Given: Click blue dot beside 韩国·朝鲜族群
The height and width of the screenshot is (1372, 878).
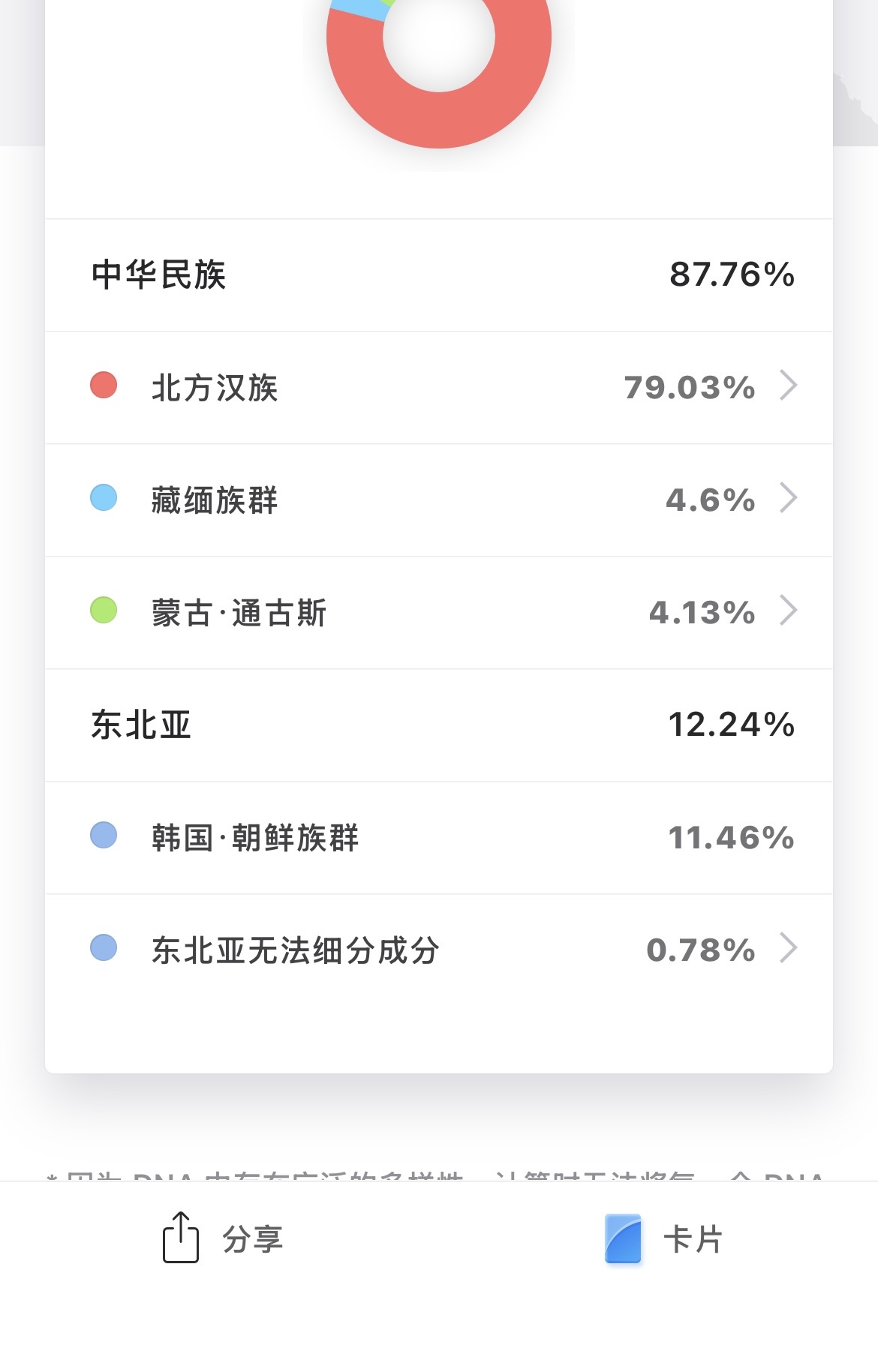Looking at the screenshot, I should [104, 835].
